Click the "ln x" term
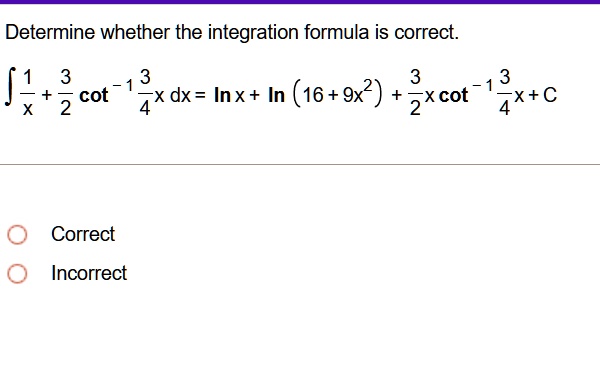This screenshot has height=371, width=600. pyautogui.click(x=229, y=95)
